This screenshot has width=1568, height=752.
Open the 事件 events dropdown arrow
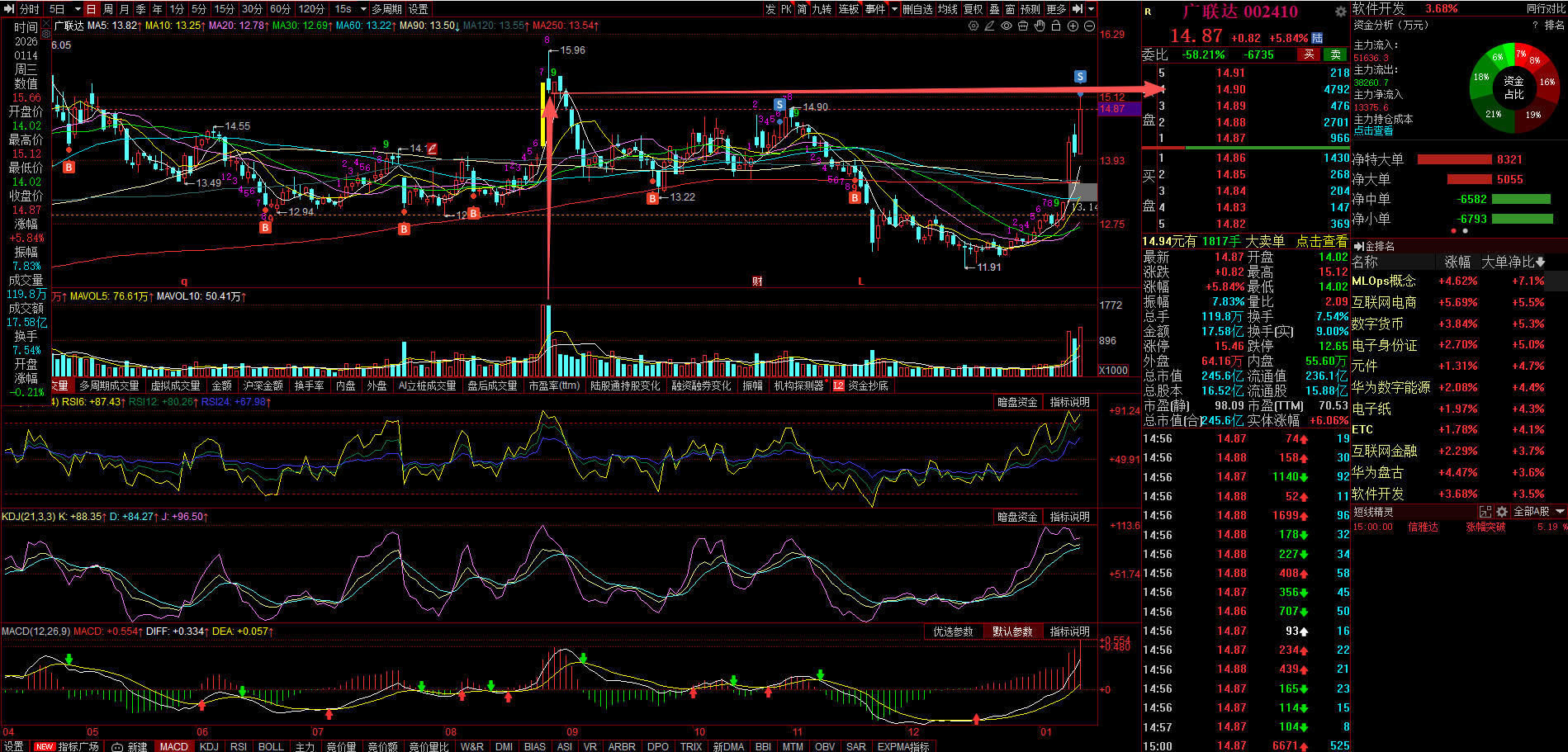click(893, 9)
